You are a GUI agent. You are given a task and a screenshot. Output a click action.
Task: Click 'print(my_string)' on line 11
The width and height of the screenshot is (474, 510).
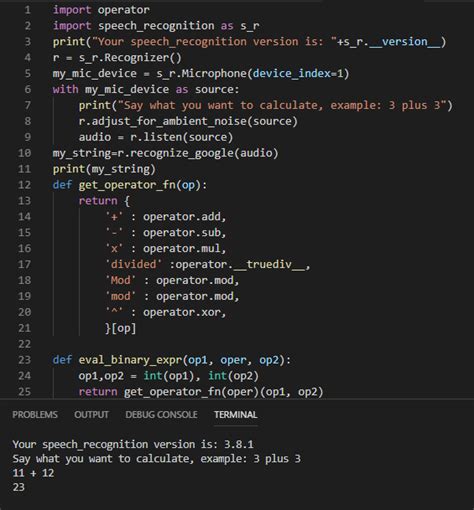pos(104,169)
